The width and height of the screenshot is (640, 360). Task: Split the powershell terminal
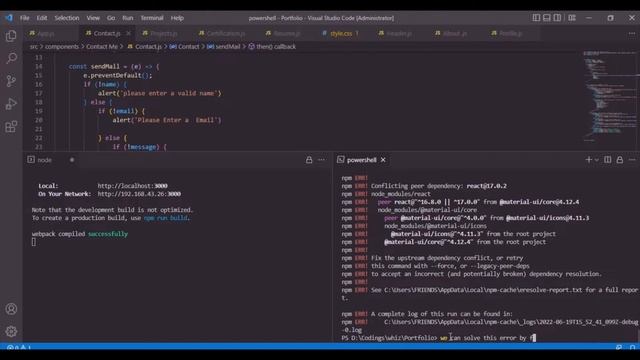pos(607,160)
